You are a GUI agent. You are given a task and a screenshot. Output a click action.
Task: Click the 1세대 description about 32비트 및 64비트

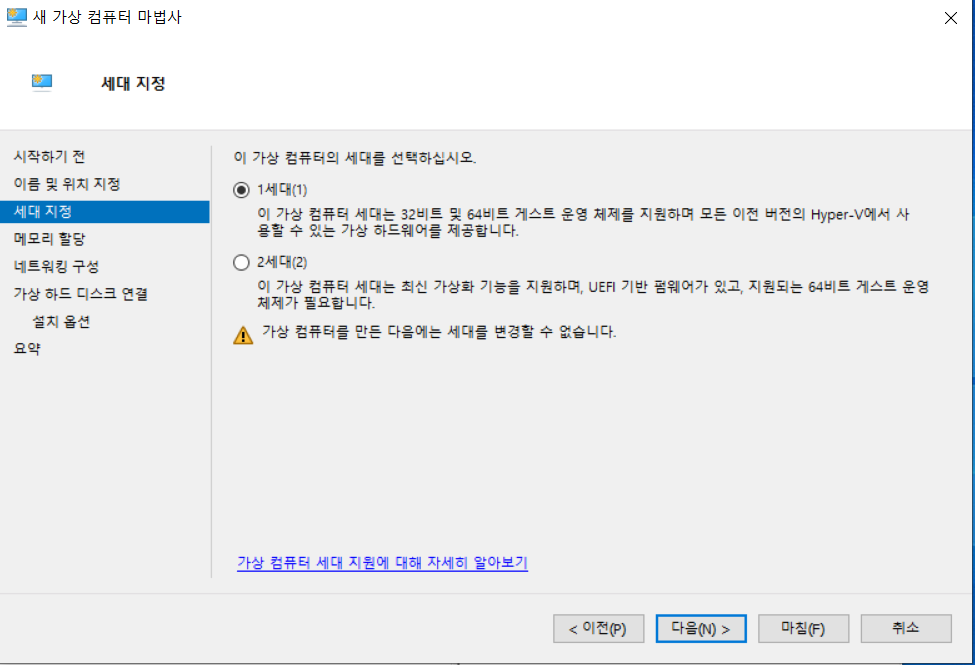583,223
